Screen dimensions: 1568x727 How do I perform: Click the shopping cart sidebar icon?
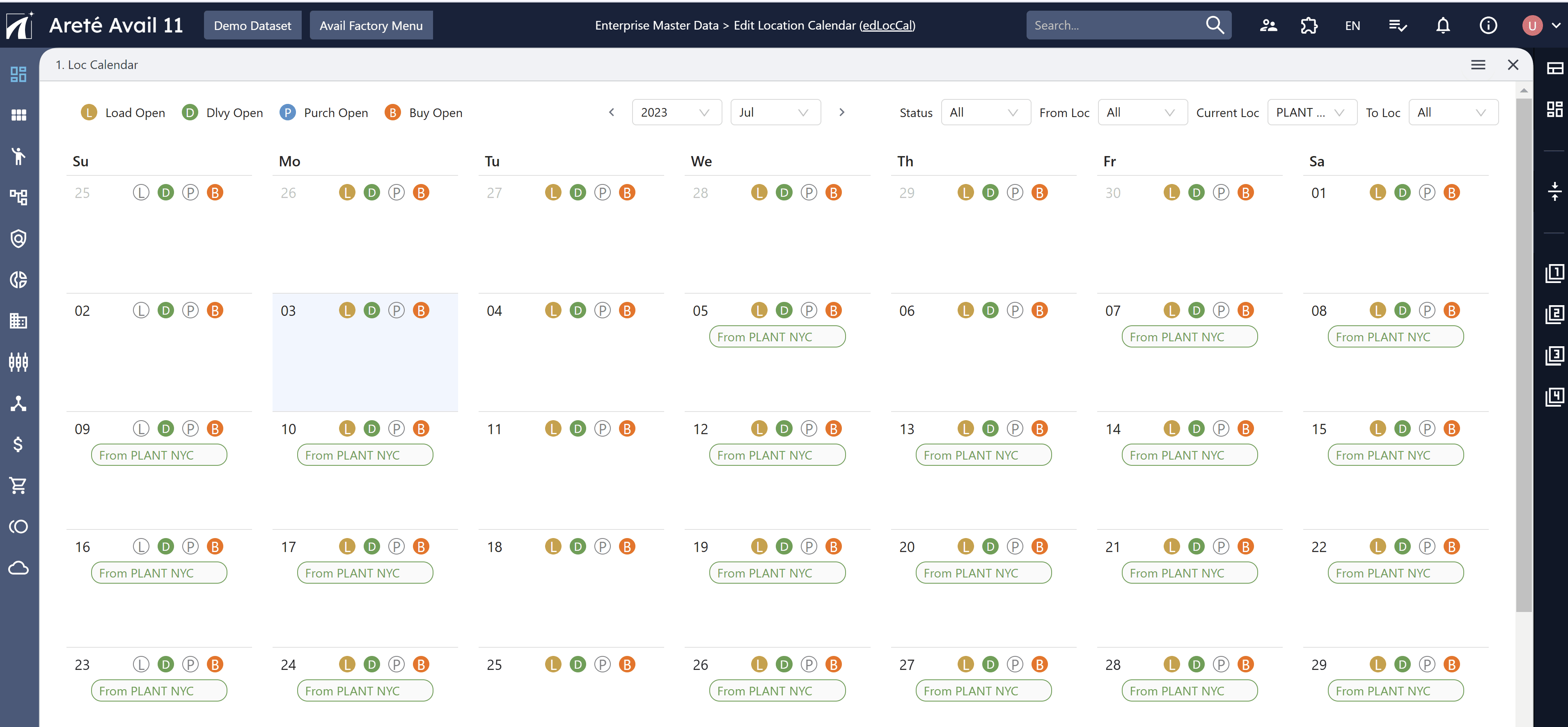[18, 485]
